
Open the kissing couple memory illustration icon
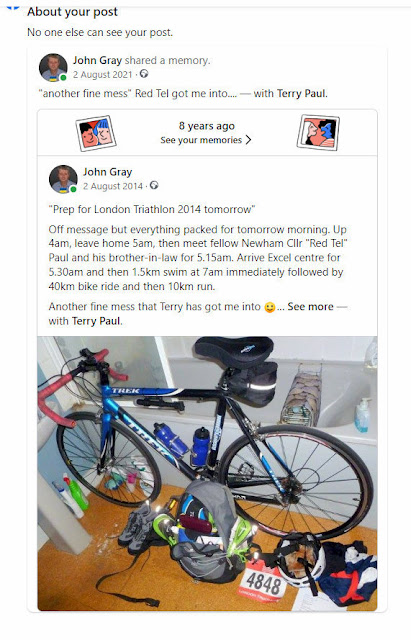pos(318,133)
